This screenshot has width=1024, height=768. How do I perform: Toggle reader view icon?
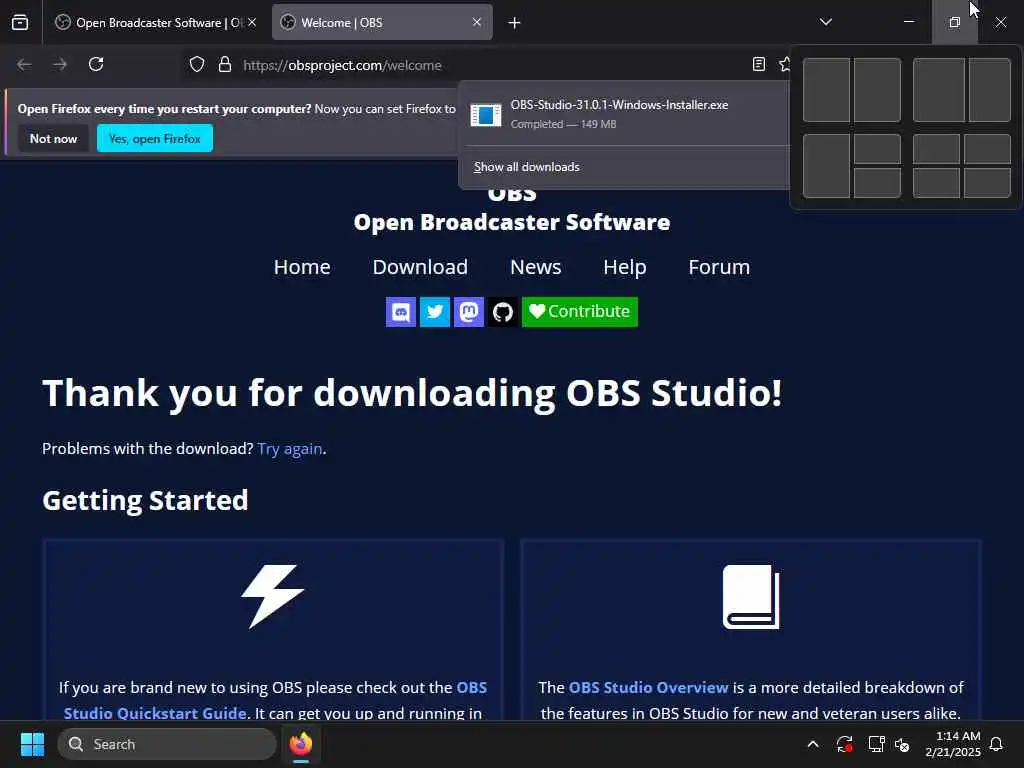[x=758, y=64]
